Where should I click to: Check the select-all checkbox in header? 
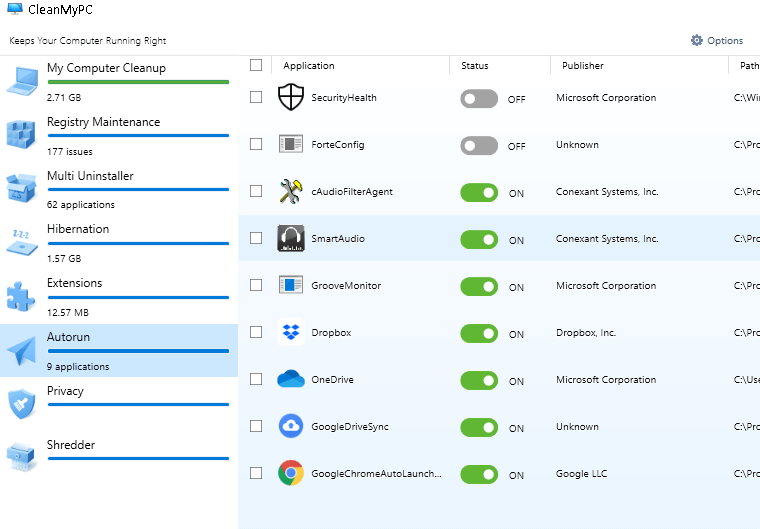256,65
